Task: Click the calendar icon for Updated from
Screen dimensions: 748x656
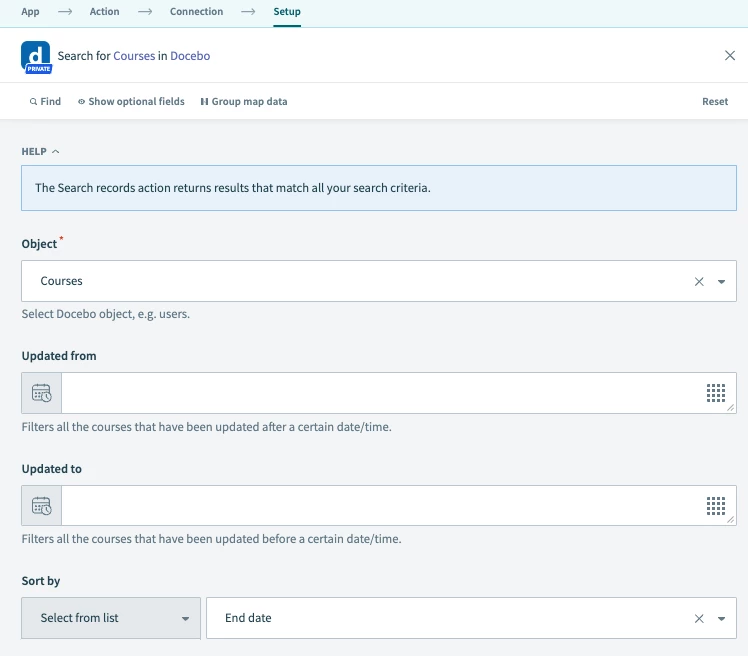Action: (x=42, y=393)
